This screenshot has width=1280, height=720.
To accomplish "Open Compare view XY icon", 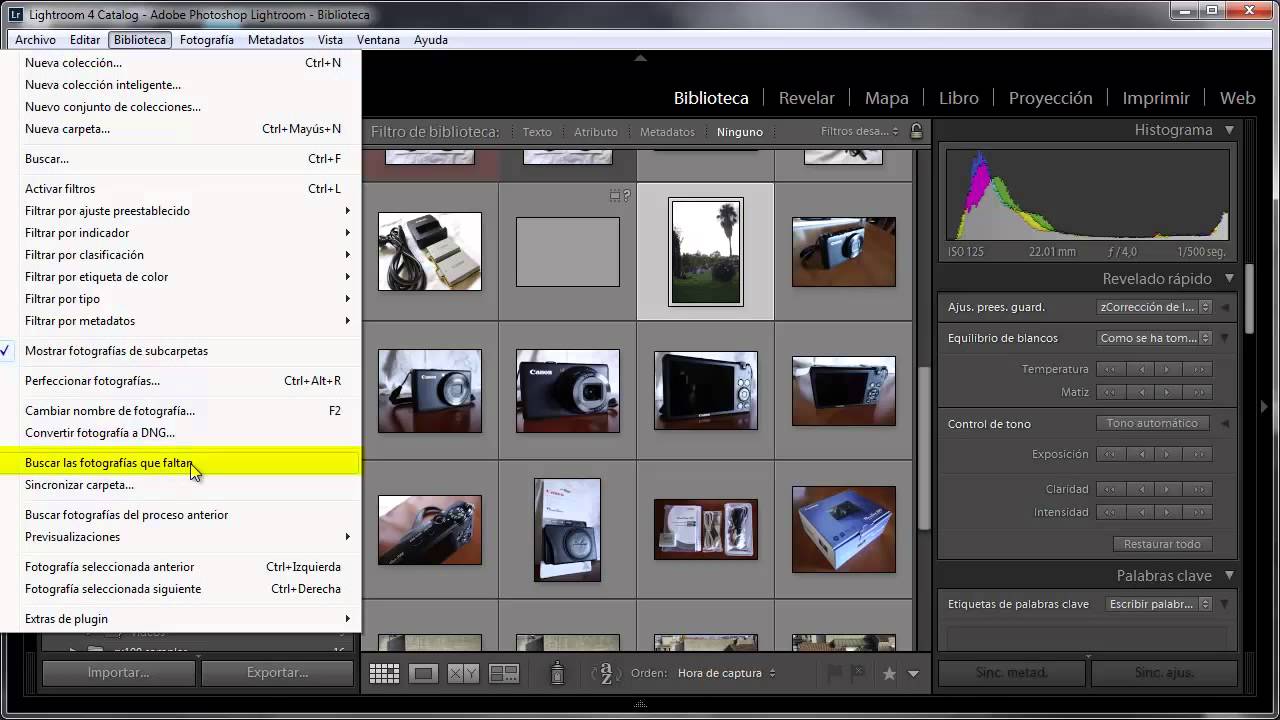I will (463, 674).
